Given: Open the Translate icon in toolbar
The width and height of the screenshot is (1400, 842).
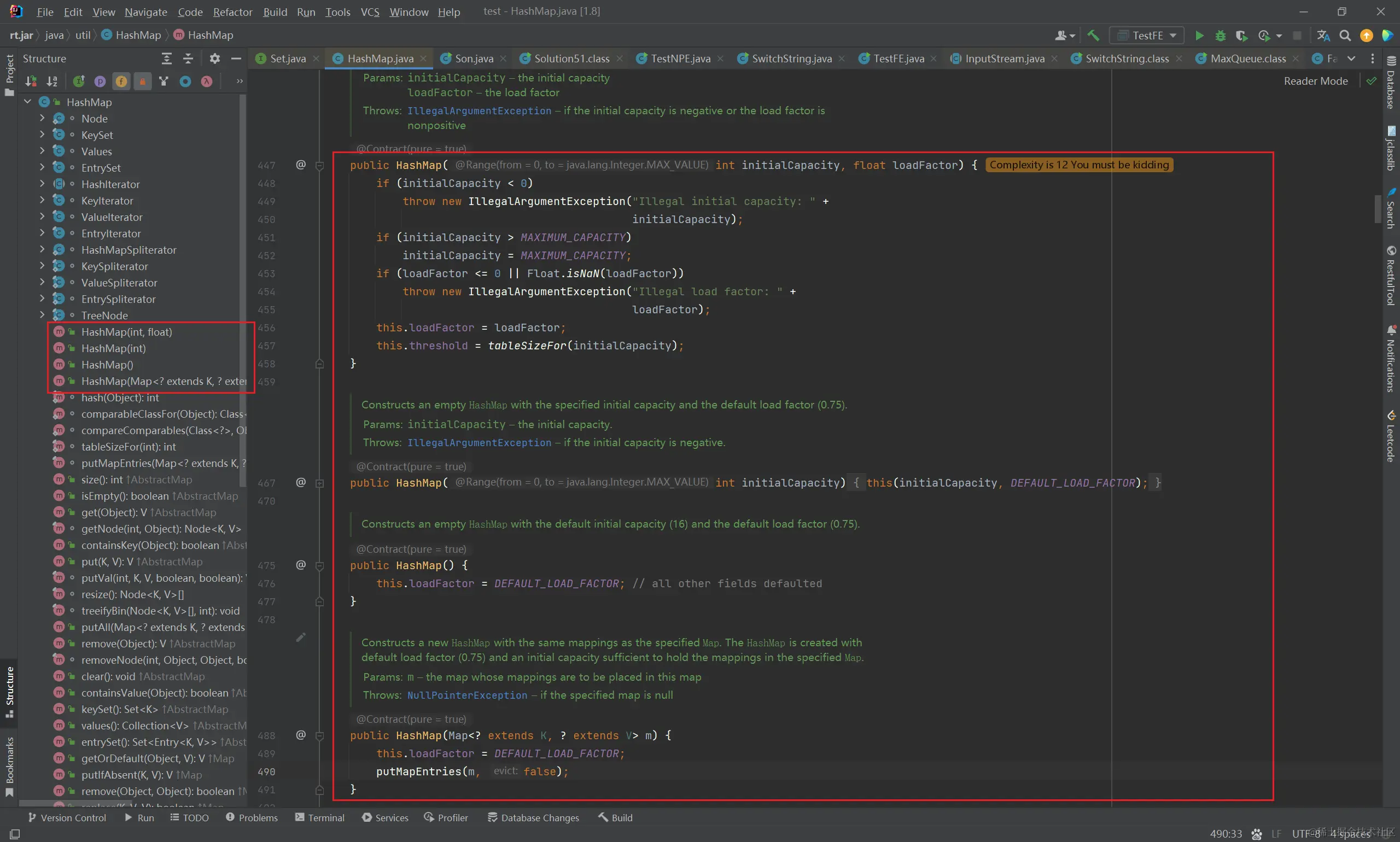Looking at the screenshot, I should click(1323, 35).
